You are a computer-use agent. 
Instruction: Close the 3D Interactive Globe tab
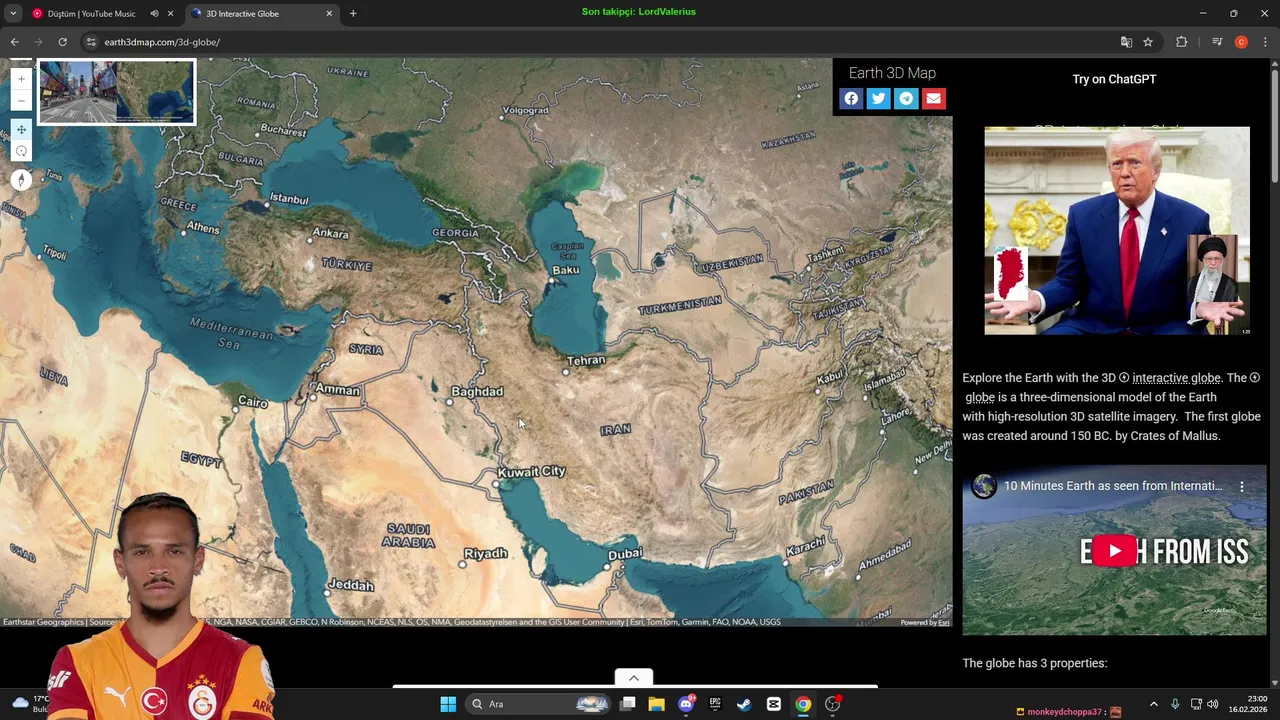[x=329, y=14]
